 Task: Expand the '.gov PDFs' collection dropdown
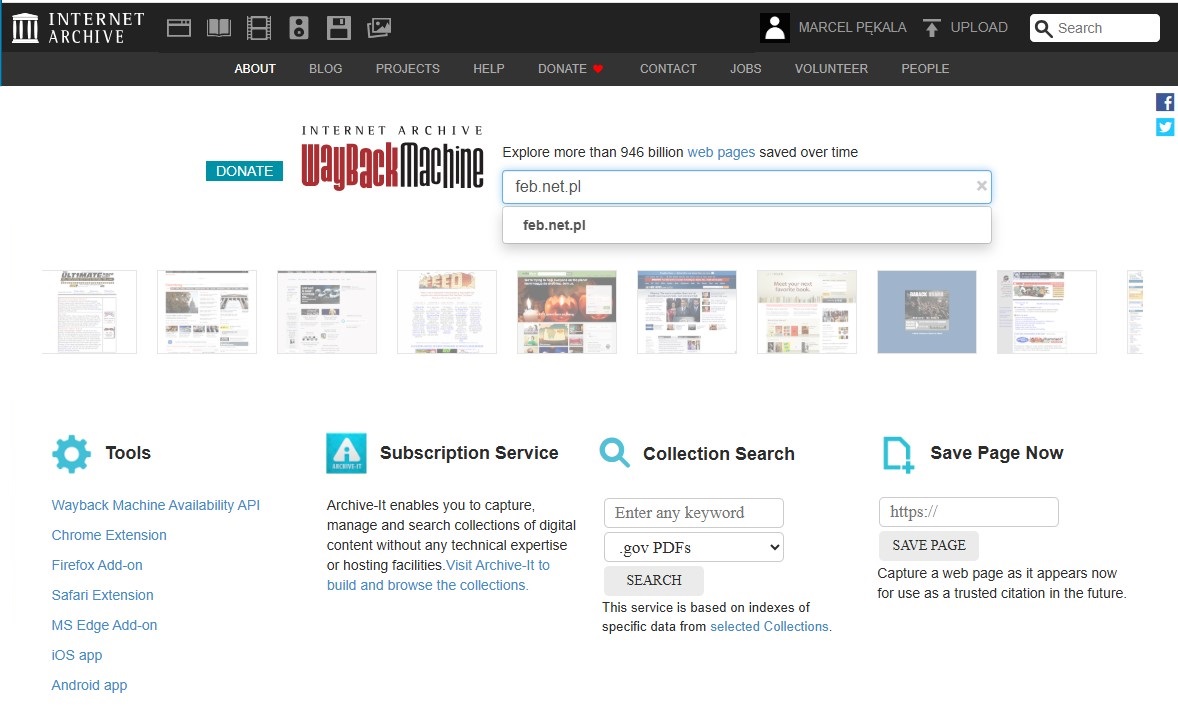pyautogui.click(x=693, y=547)
